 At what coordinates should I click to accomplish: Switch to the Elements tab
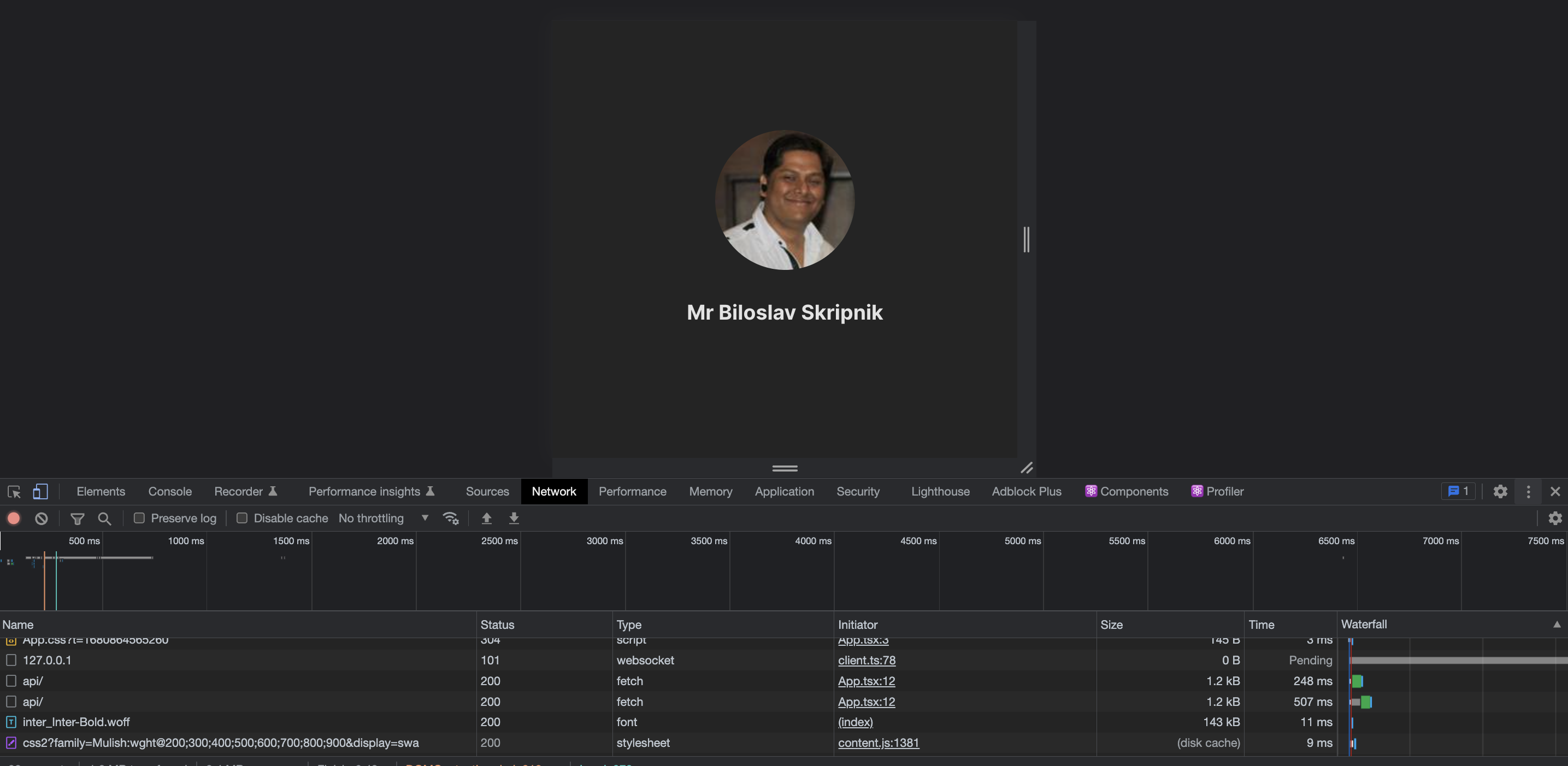[x=101, y=491]
